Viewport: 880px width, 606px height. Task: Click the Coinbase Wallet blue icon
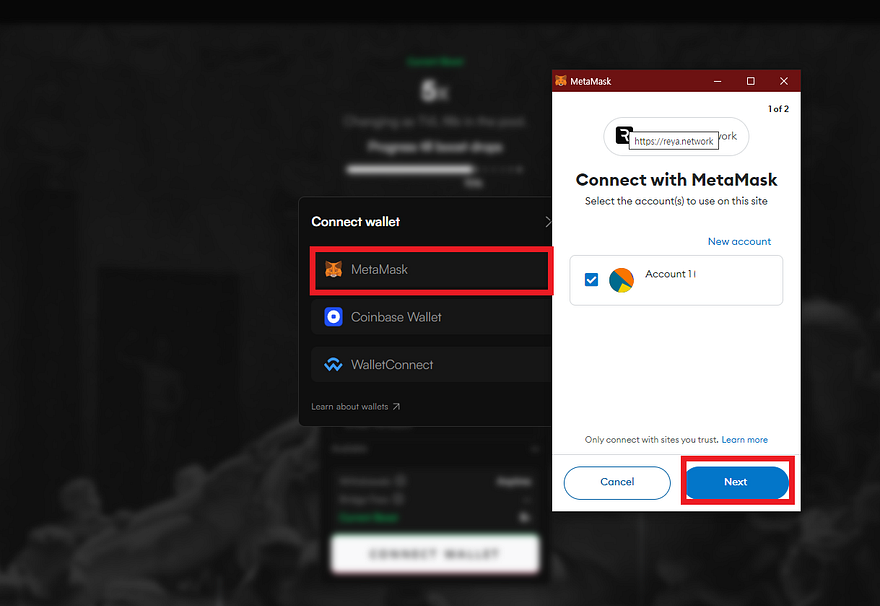click(333, 317)
